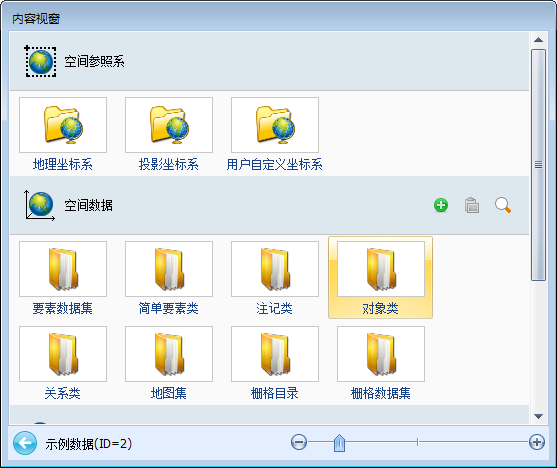
Task: Click the scrollbar up arrow
Action: (538, 39)
